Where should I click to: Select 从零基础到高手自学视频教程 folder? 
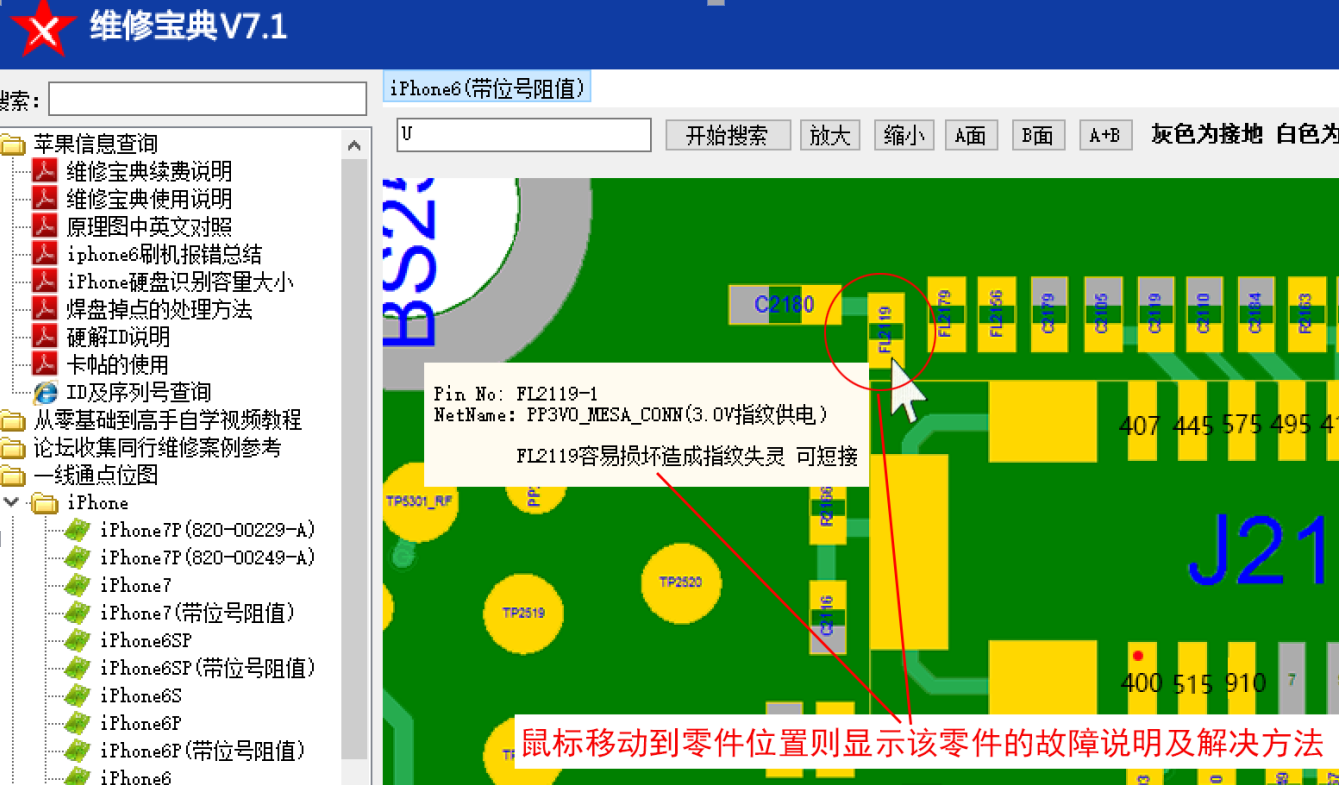(x=168, y=420)
